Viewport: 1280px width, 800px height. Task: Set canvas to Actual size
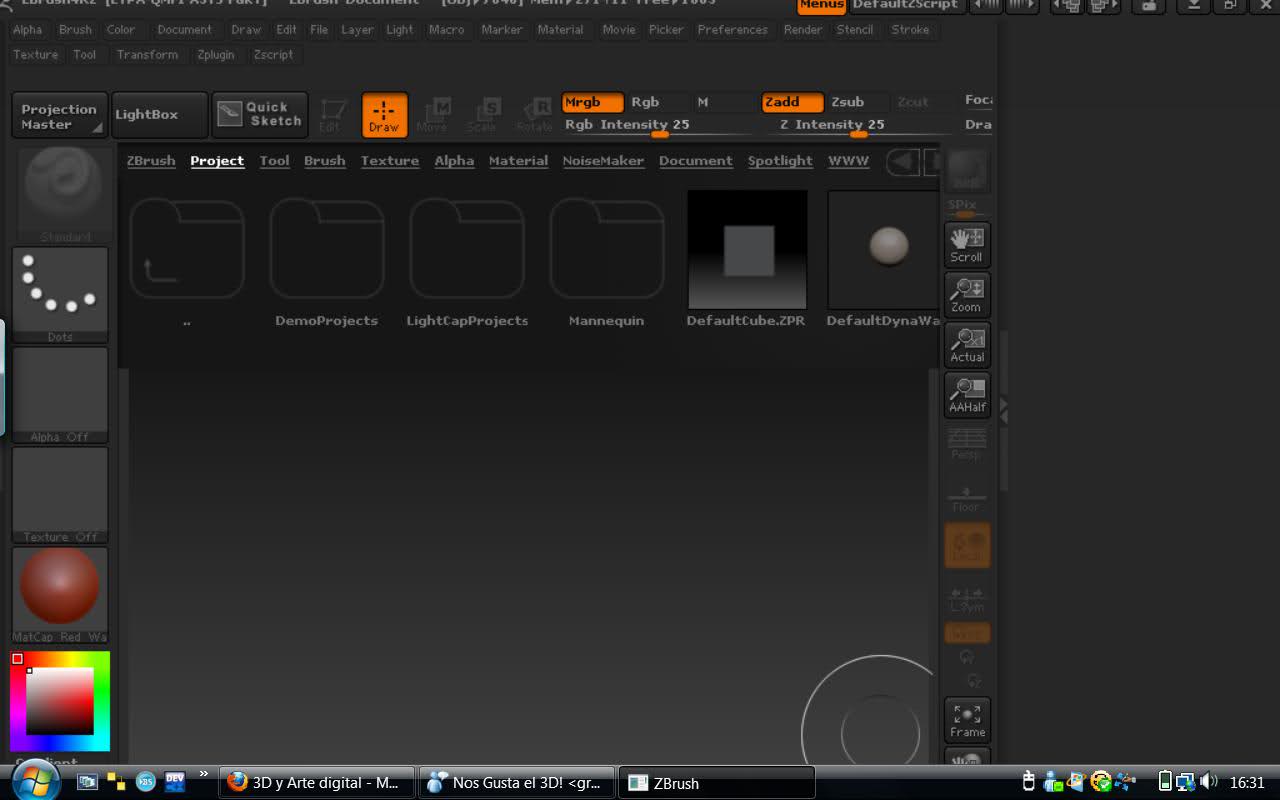pyautogui.click(x=967, y=345)
